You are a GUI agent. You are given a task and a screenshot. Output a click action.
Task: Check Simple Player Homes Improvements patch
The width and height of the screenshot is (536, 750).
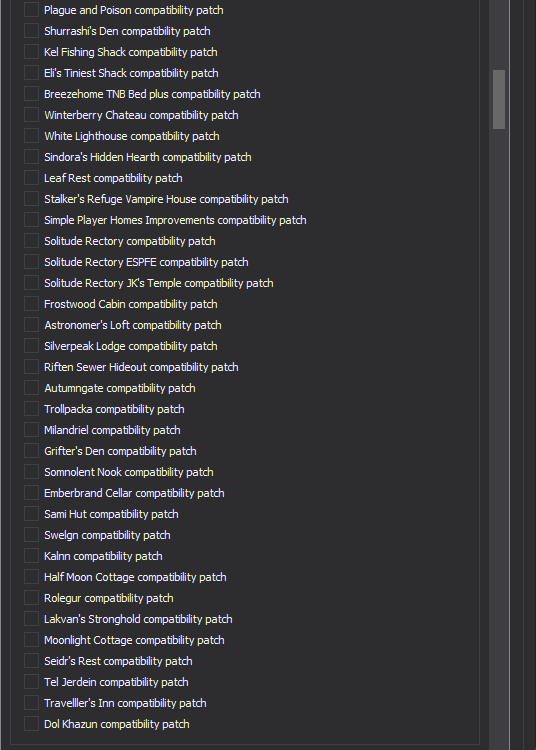click(32, 220)
